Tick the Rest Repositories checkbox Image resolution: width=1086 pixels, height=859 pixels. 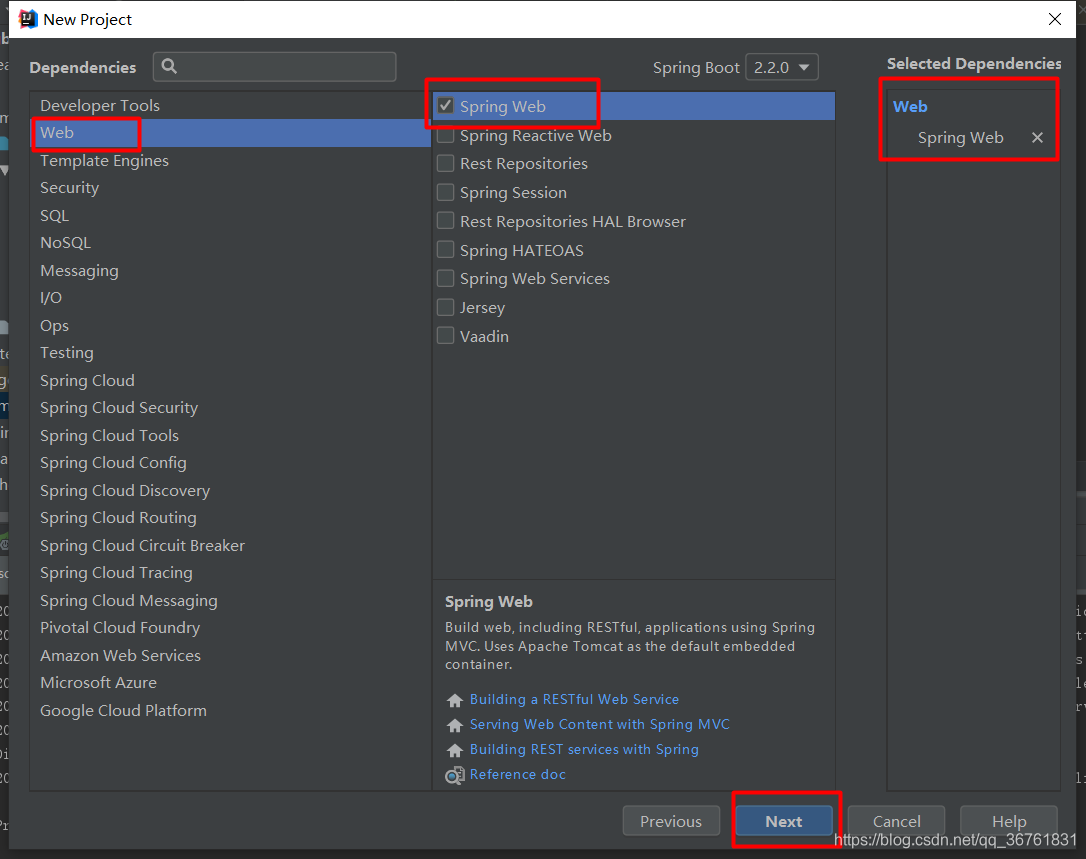(x=446, y=163)
